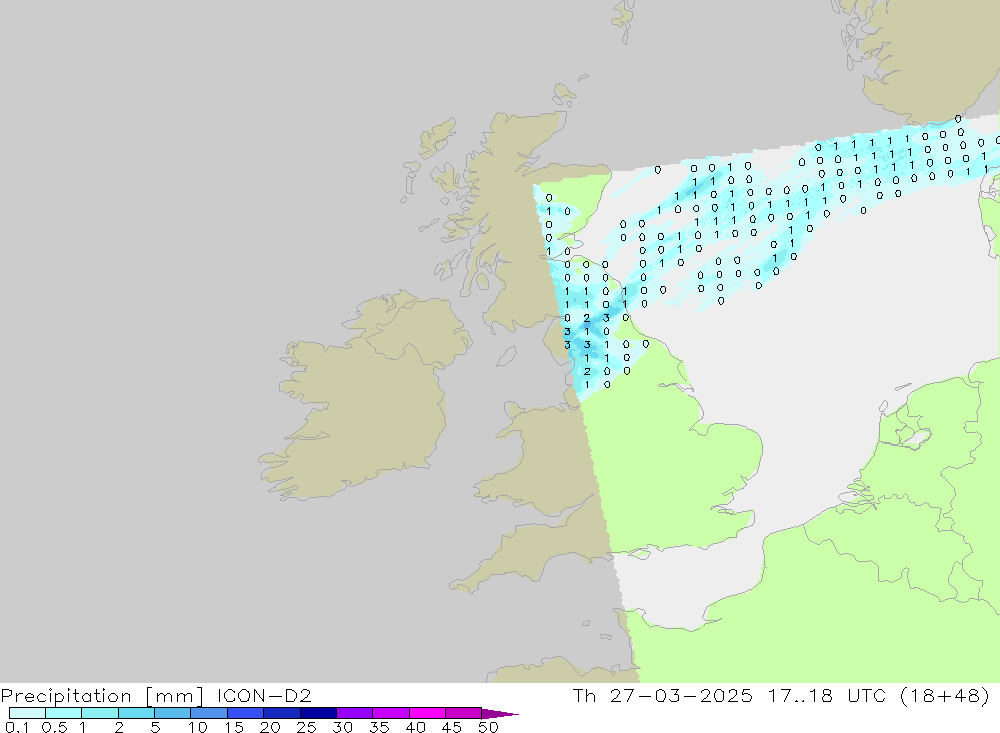Viewport: 1000px width, 733px height.
Task: Click the '45' legend tick label
Action: 452,727
